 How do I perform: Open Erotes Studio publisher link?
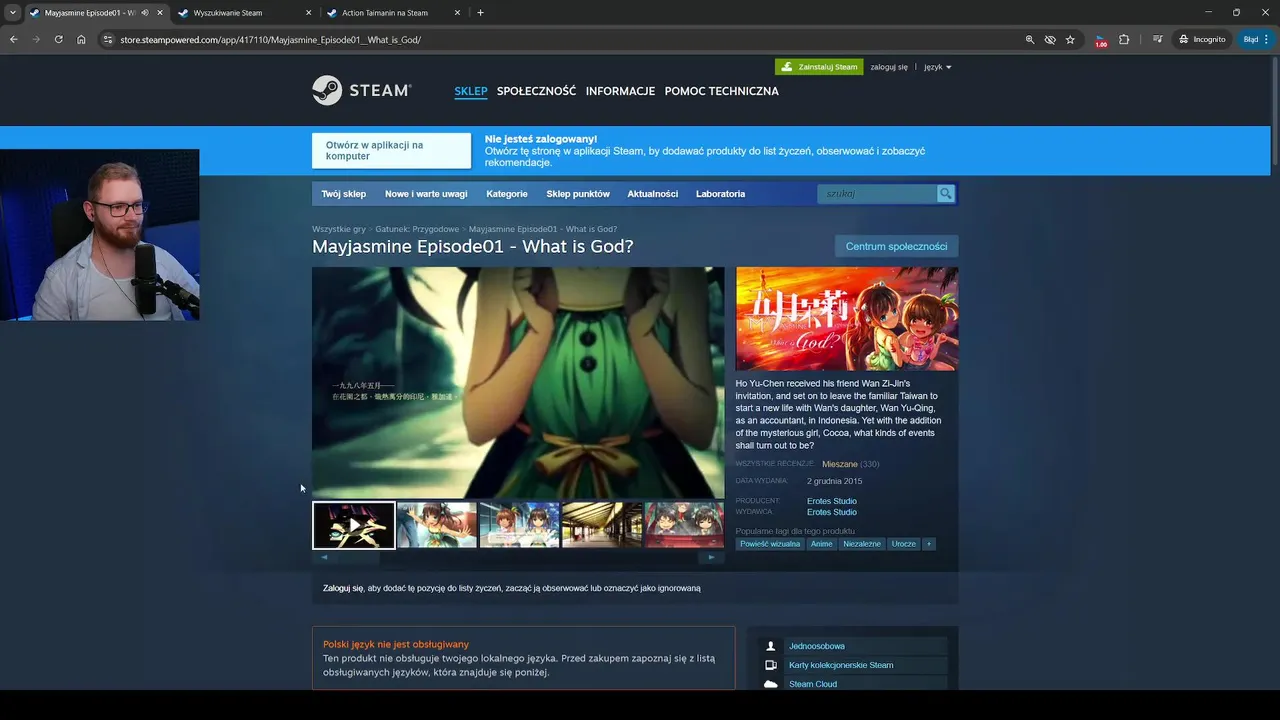(832, 512)
